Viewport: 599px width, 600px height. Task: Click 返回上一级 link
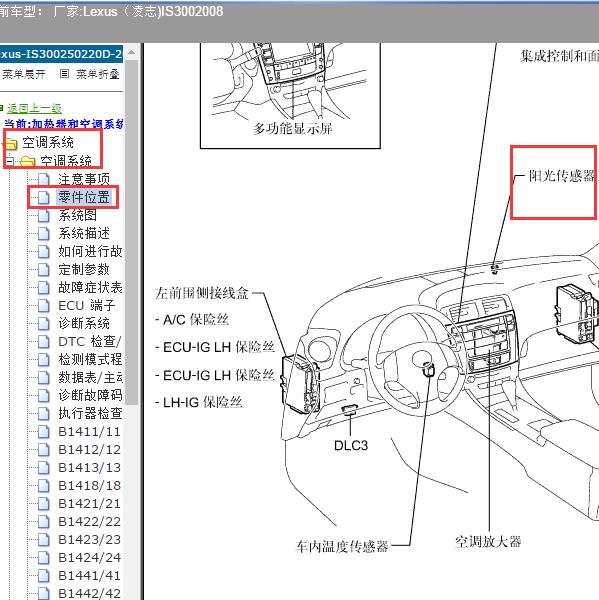[x=34, y=108]
